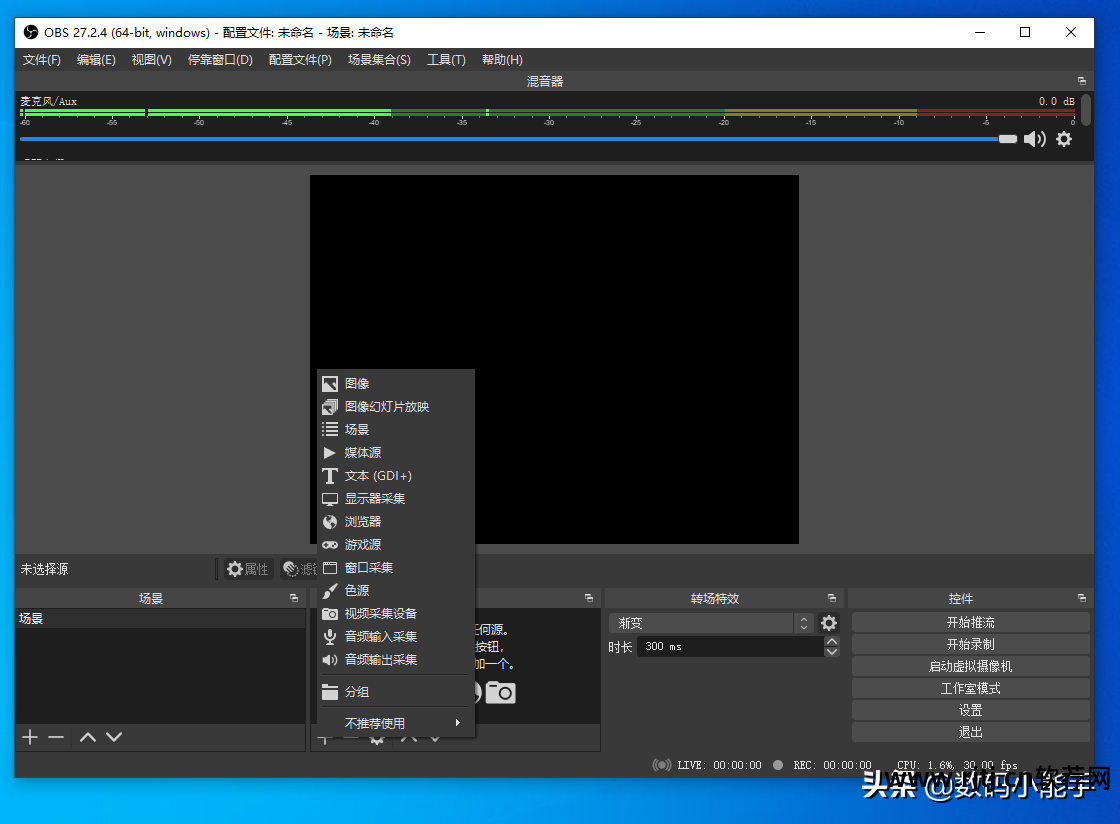The image size is (1120, 824).
Task: Select the 场景 item in scenes list
Action: [160, 618]
